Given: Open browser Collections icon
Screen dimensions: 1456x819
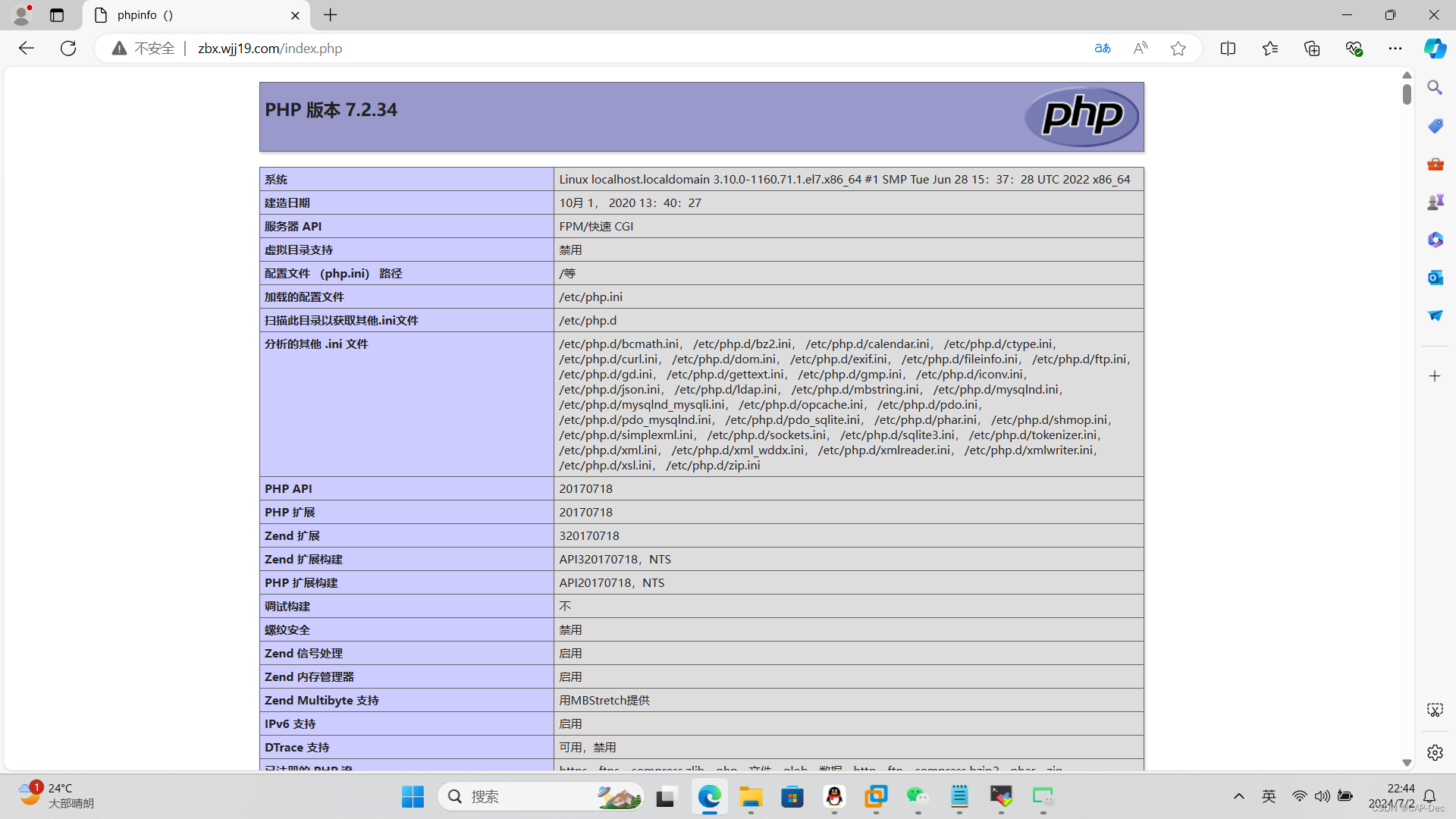Looking at the screenshot, I should point(1312,49).
